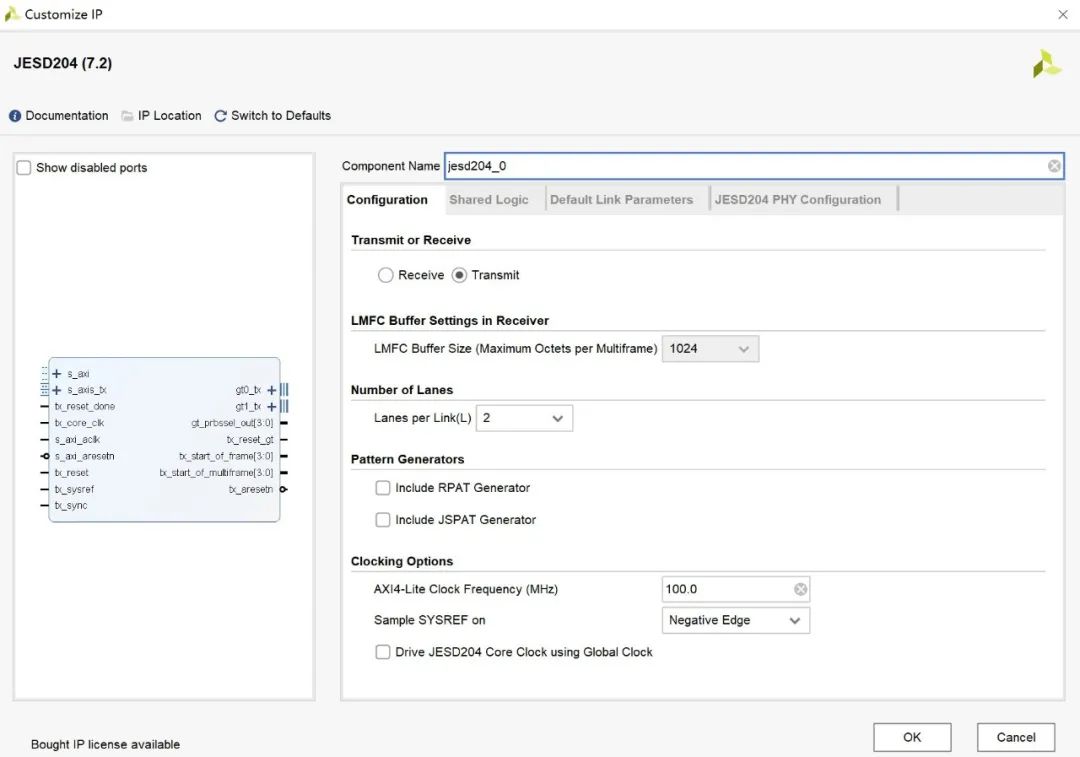
Task: Select the tx_reset_gt port label
Action: [x=250, y=440]
